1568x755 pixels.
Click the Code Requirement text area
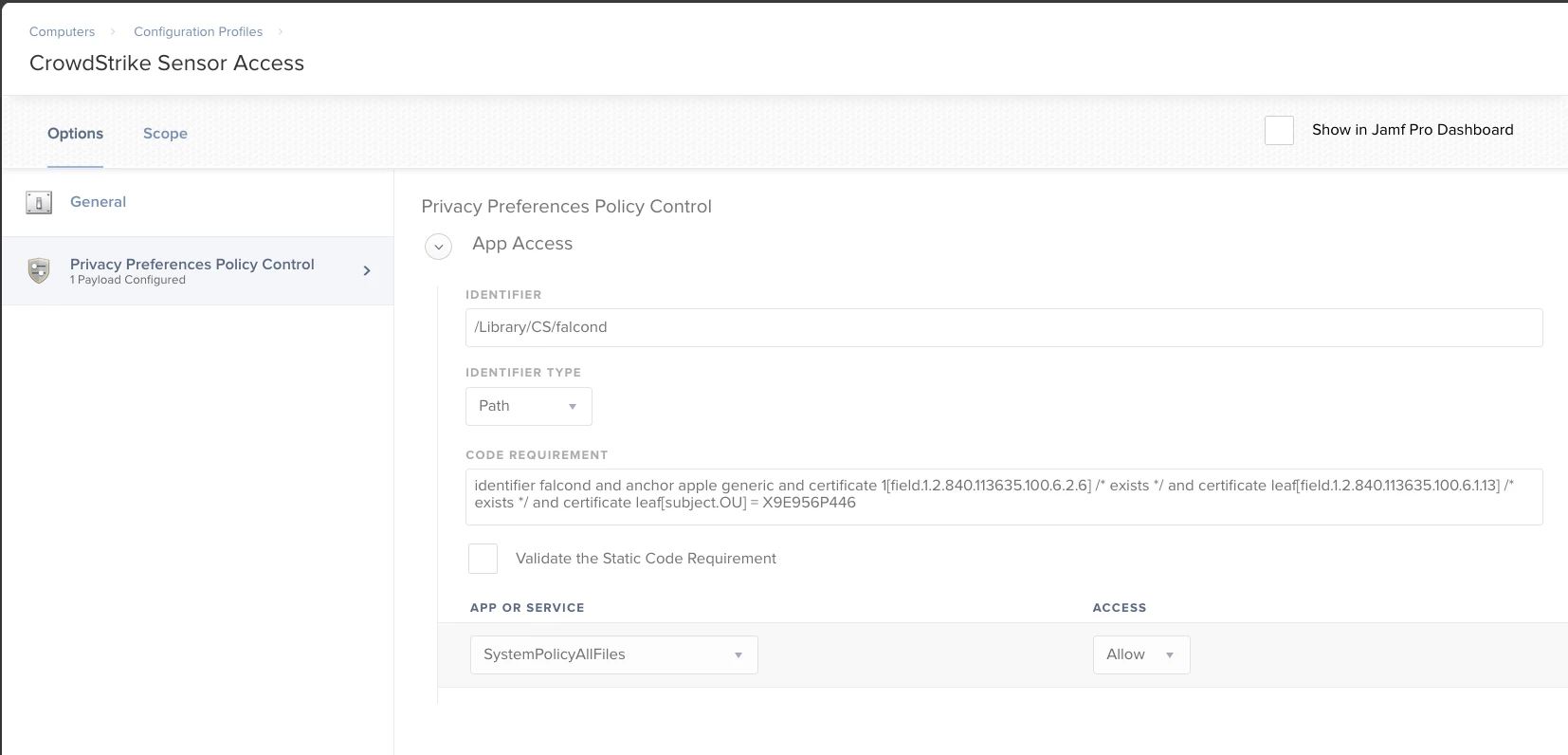[x=1004, y=497]
